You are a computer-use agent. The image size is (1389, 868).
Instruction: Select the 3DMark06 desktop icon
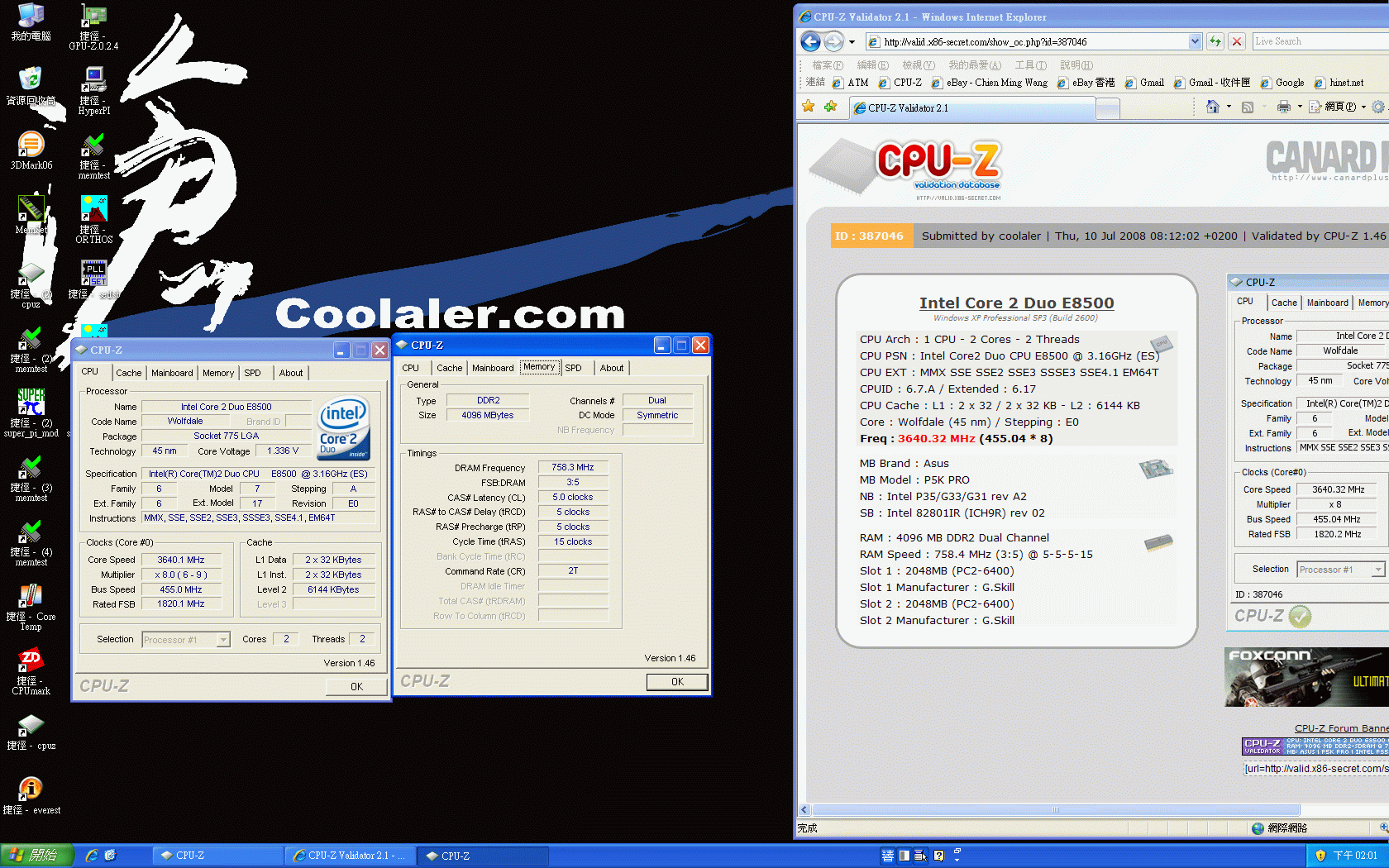click(x=31, y=151)
